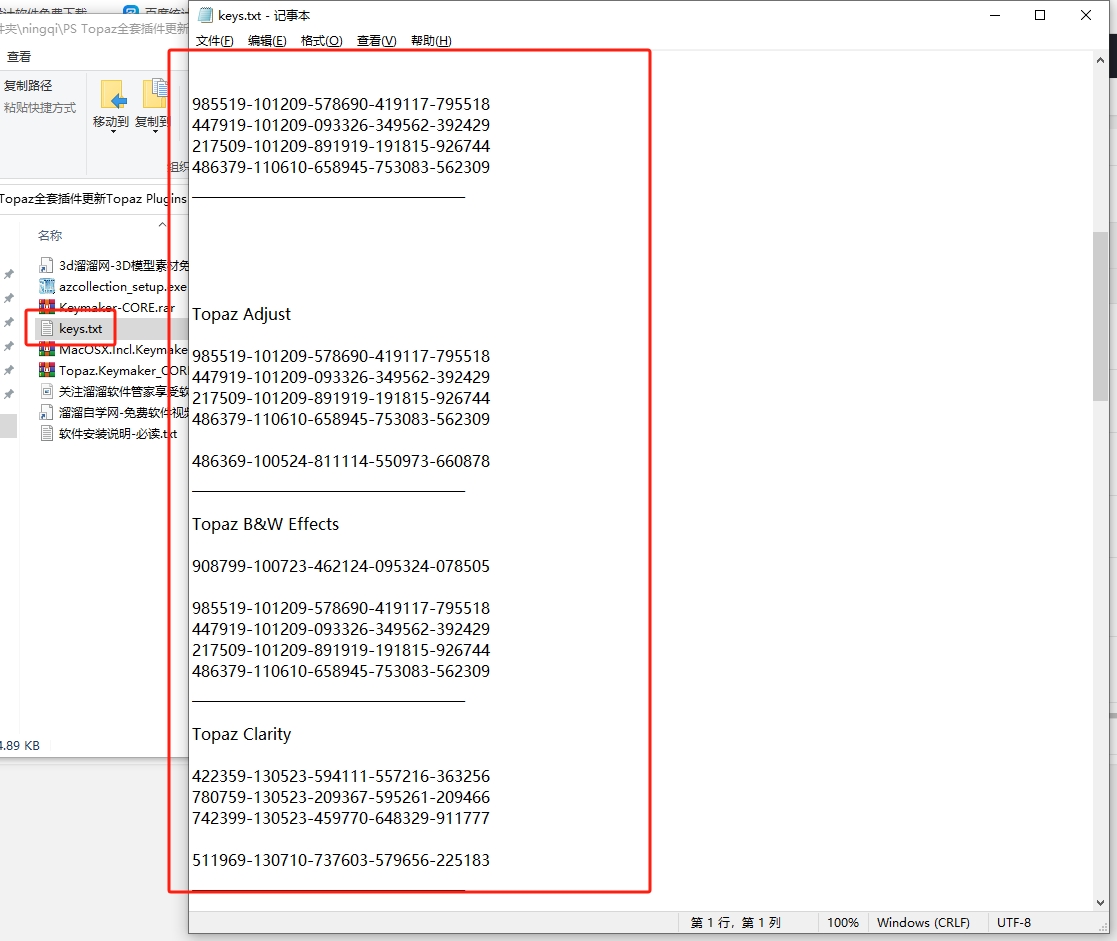Click 第 1 行, 第 1 列 status entry
Screen dimensions: 1117x941
(736, 922)
